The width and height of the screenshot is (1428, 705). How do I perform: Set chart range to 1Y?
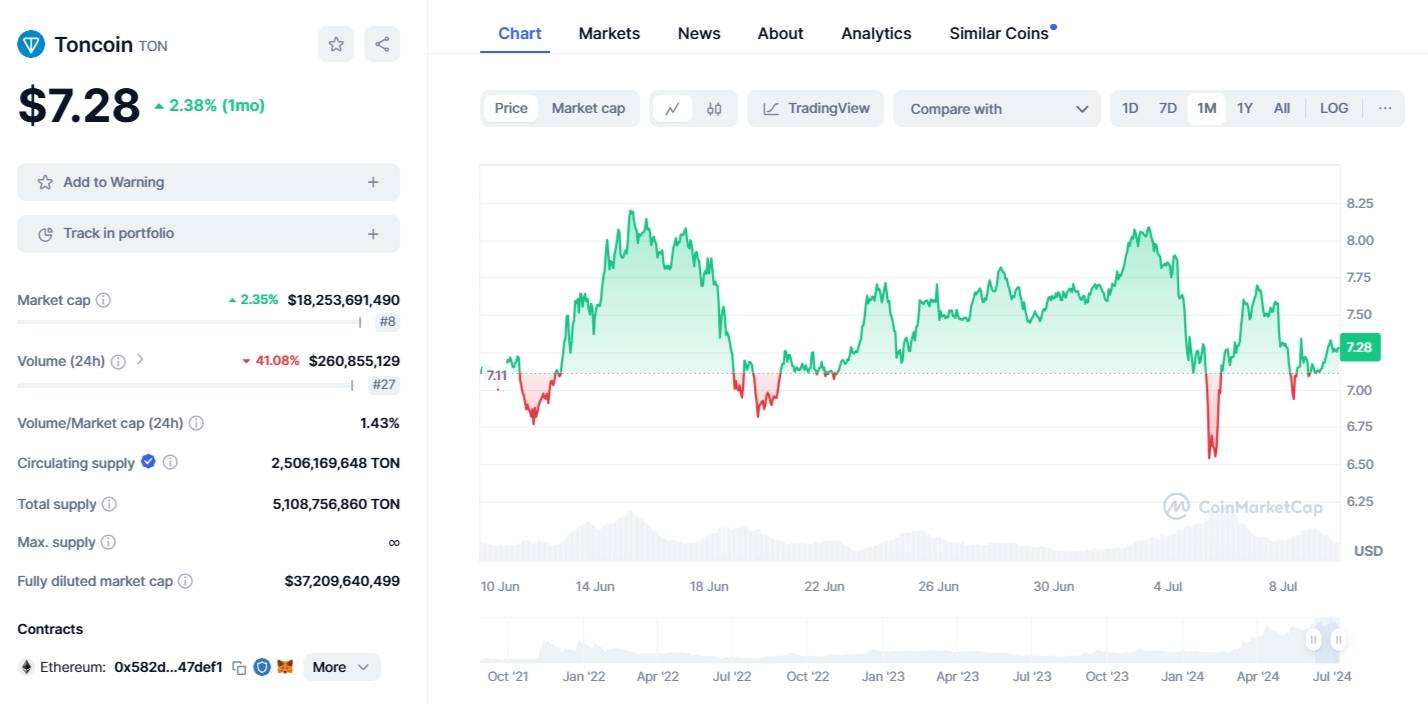[x=1245, y=108]
